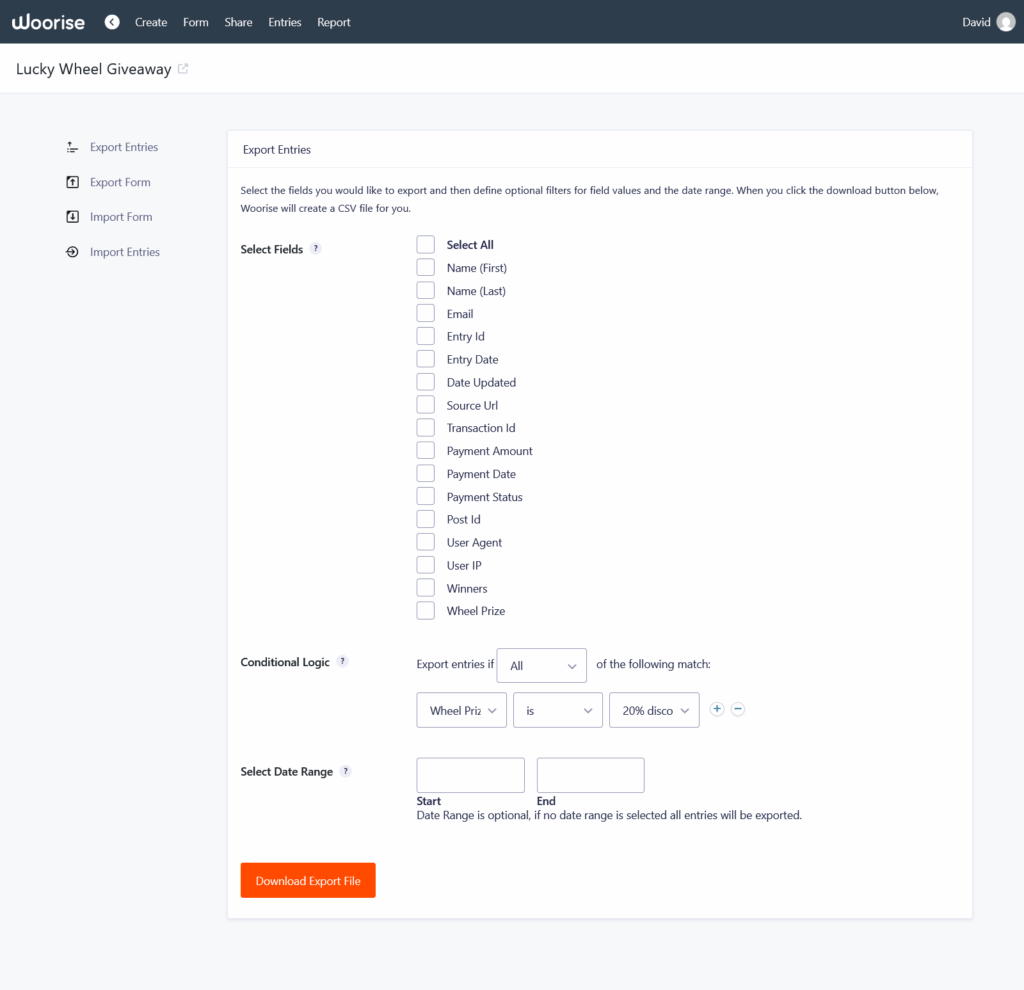The height and width of the screenshot is (990, 1024).
Task: Tick the Payment Amount checkbox
Action: (x=426, y=451)
